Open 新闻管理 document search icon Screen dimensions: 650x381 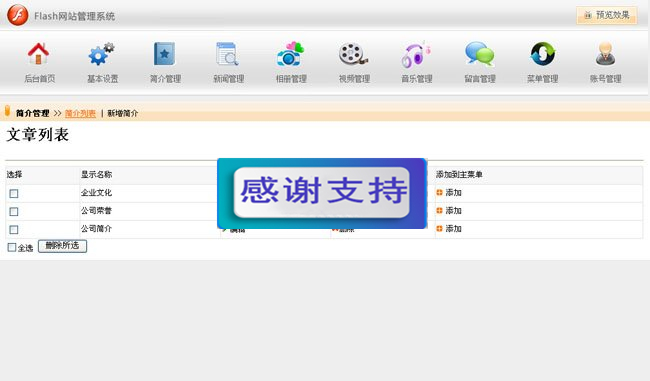pyautogui.click(x=227, y=54)
